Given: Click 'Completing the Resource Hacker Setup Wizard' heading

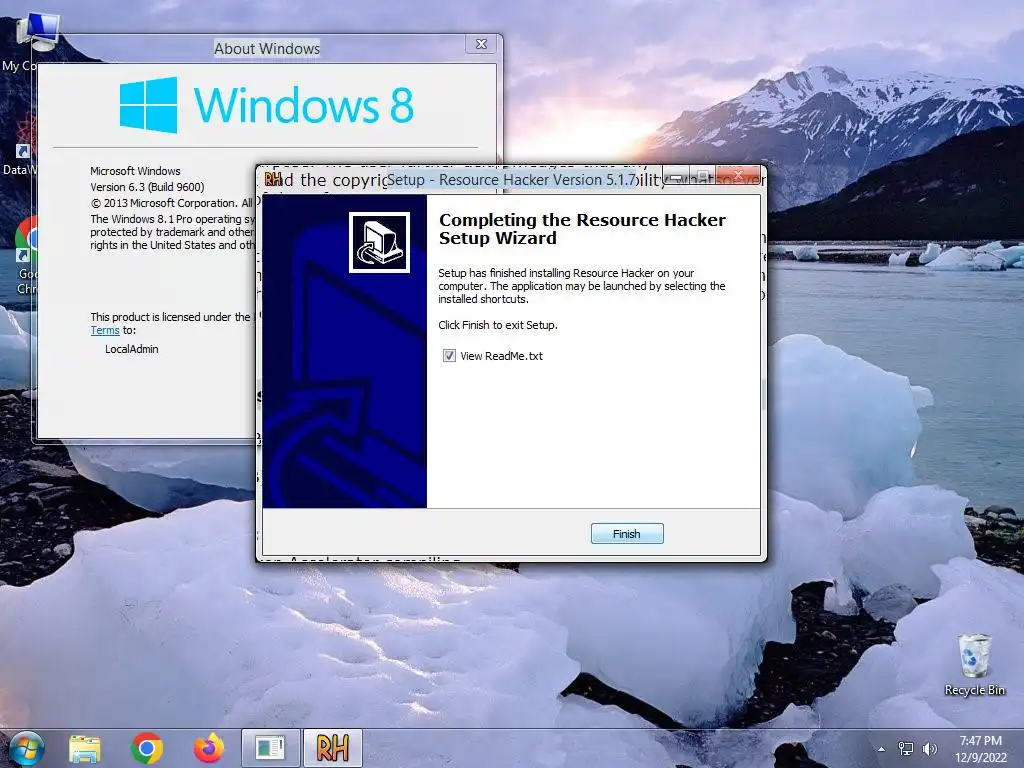Looking at the screenshot, I should pos(582,229).
